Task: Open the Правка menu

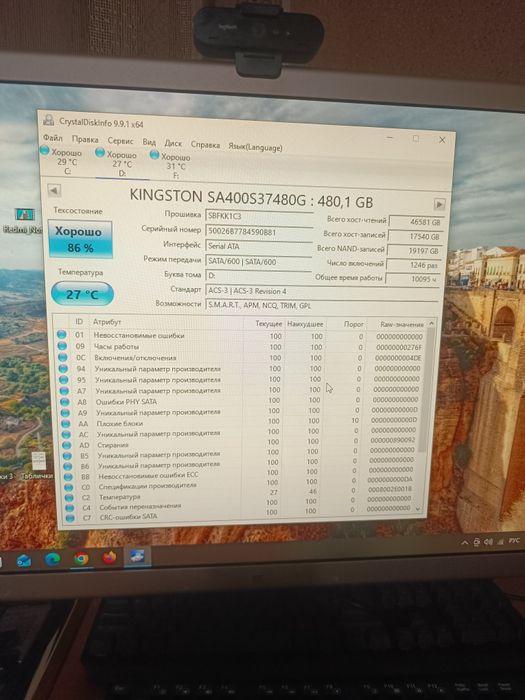Action: pyautogui.click(x=85, y=139)
